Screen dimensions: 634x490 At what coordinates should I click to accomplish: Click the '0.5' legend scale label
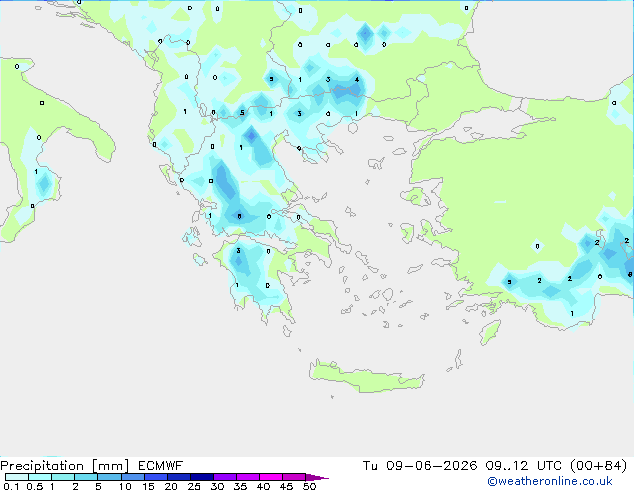click(35, 486)
